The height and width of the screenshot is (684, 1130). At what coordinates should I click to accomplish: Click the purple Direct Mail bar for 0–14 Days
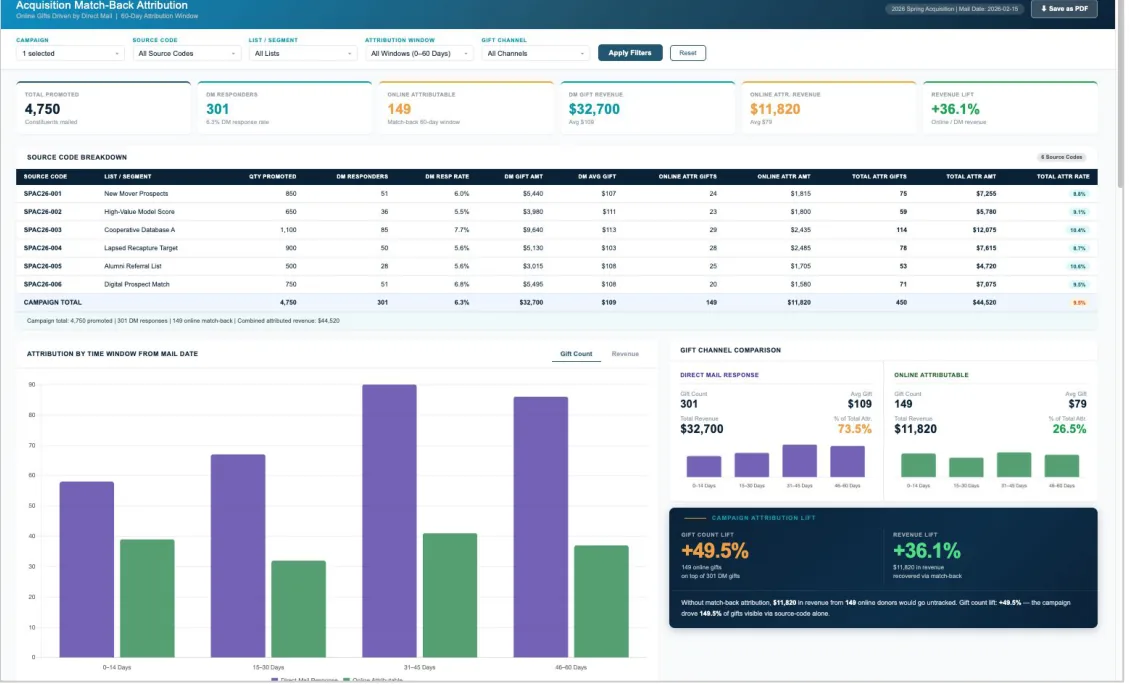click(86, 569)
